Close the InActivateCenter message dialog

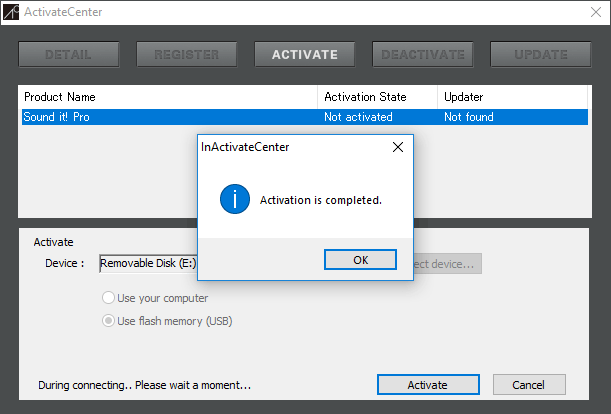(x=398, y=147)
